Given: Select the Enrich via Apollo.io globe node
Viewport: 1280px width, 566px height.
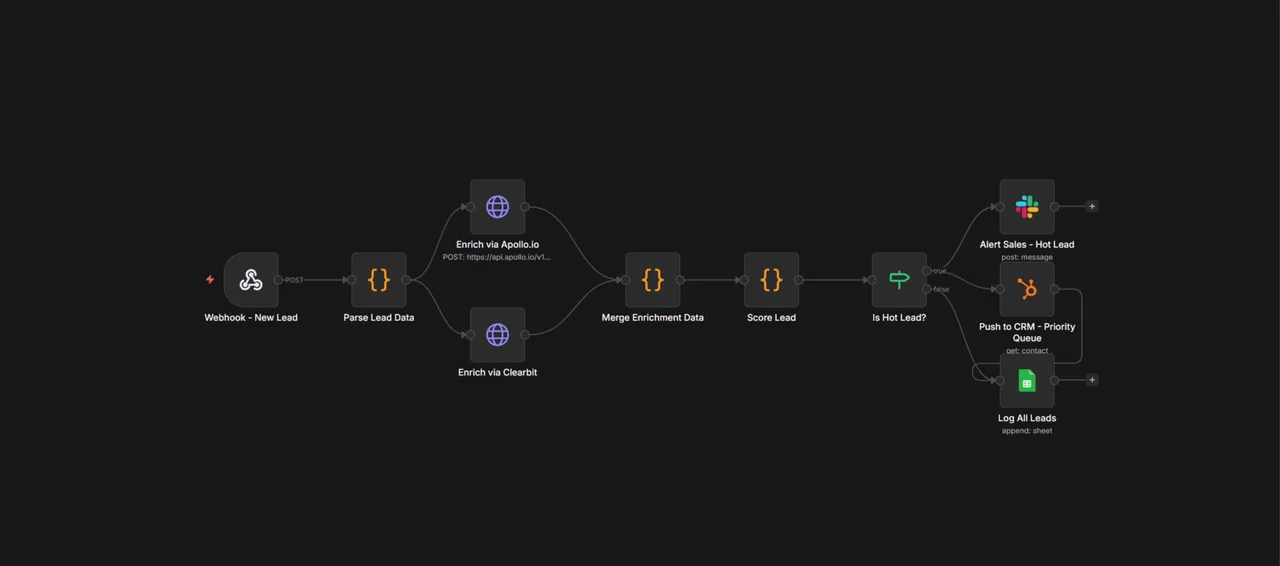Looking at the screenshot, I should pos(497,207).
